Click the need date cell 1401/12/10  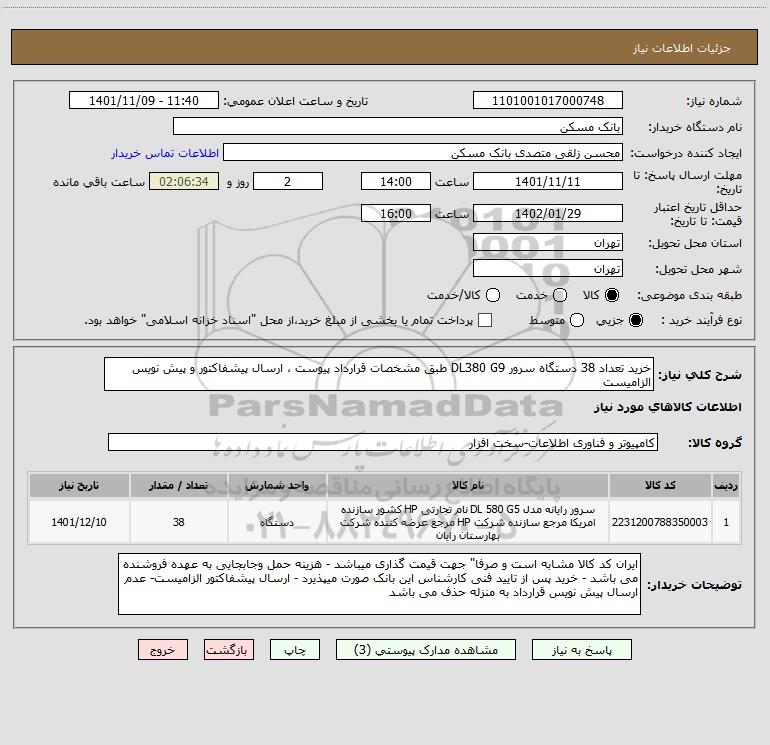click(79, 522)
